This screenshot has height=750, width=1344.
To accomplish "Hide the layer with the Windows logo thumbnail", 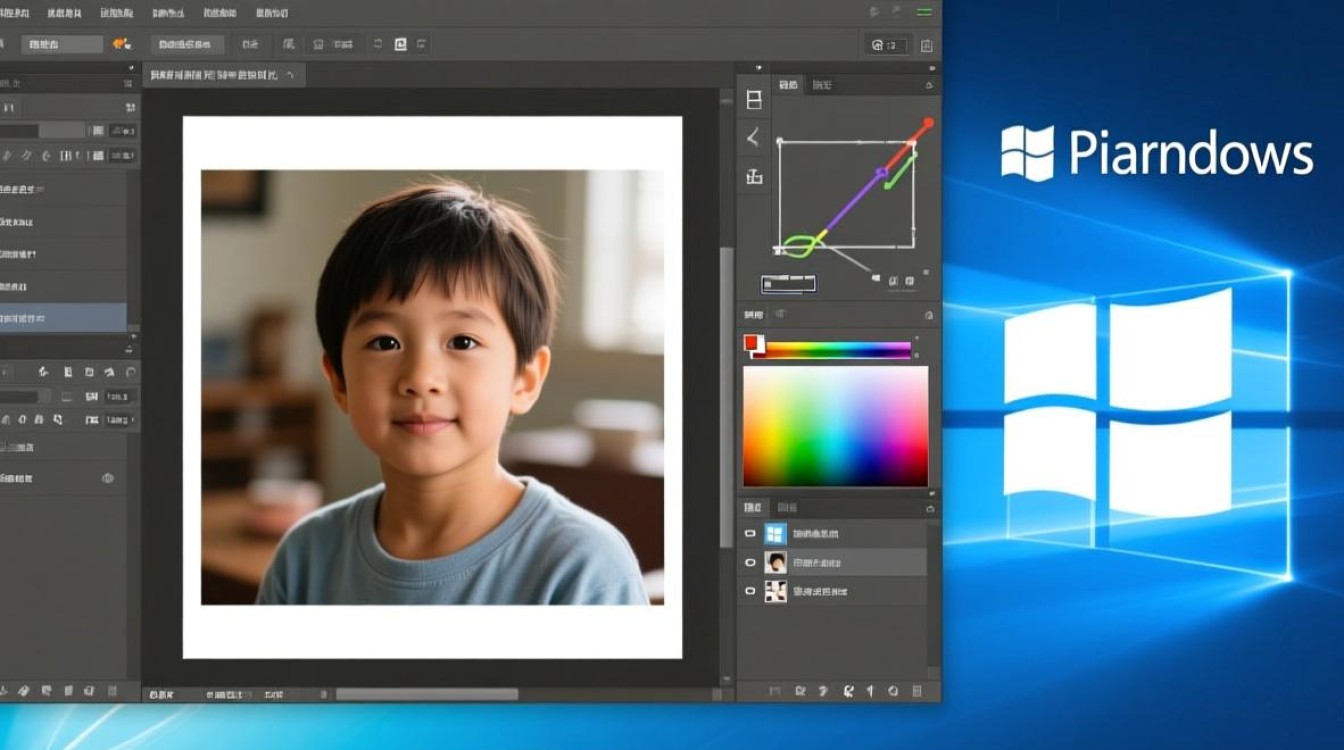I will click(750, 534).
